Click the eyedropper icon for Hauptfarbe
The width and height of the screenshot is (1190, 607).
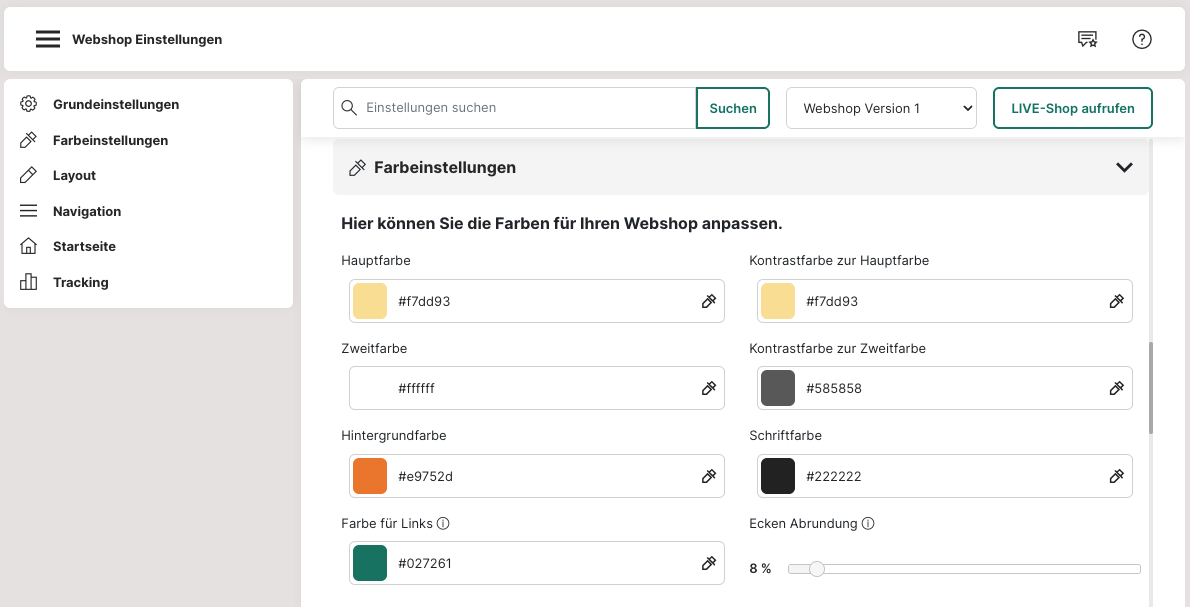click(x=709, y=301)
